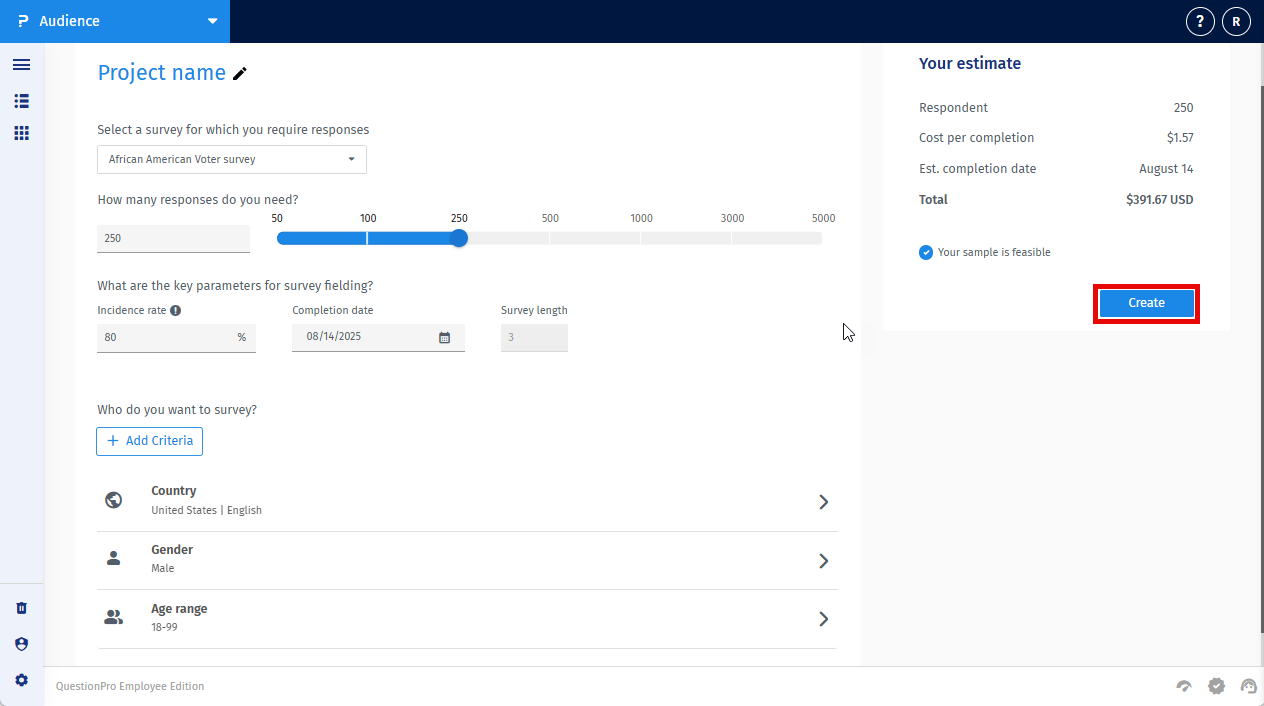
Task: Open settings via the gear icon
Action: pos(21,680)
